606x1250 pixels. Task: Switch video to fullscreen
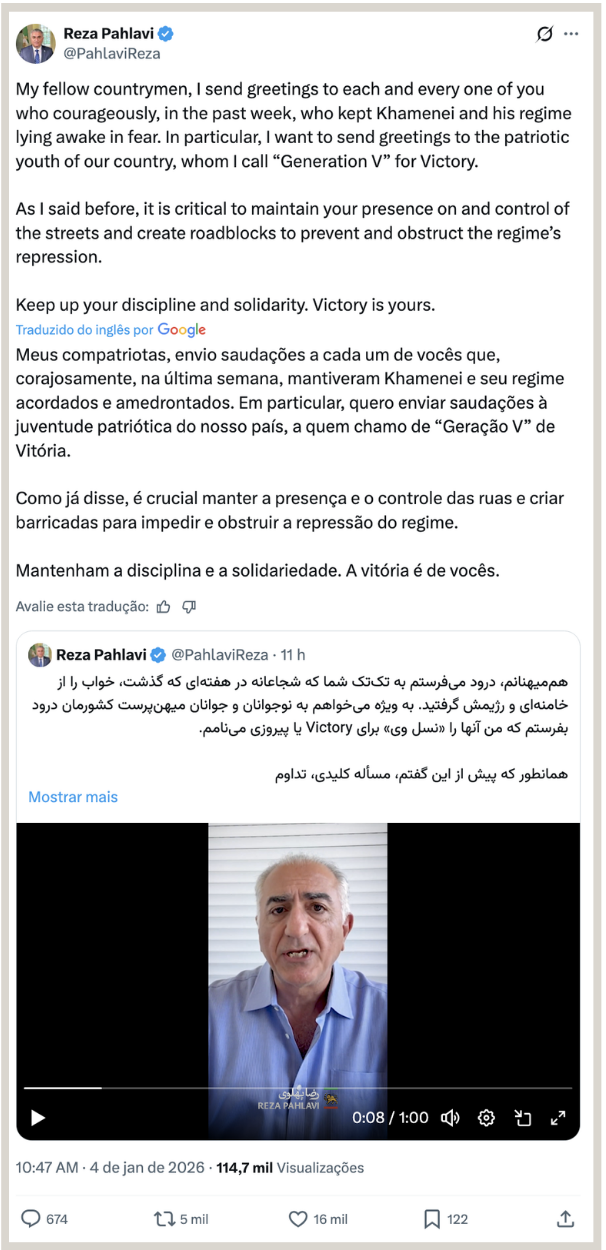coord(558,1118)
